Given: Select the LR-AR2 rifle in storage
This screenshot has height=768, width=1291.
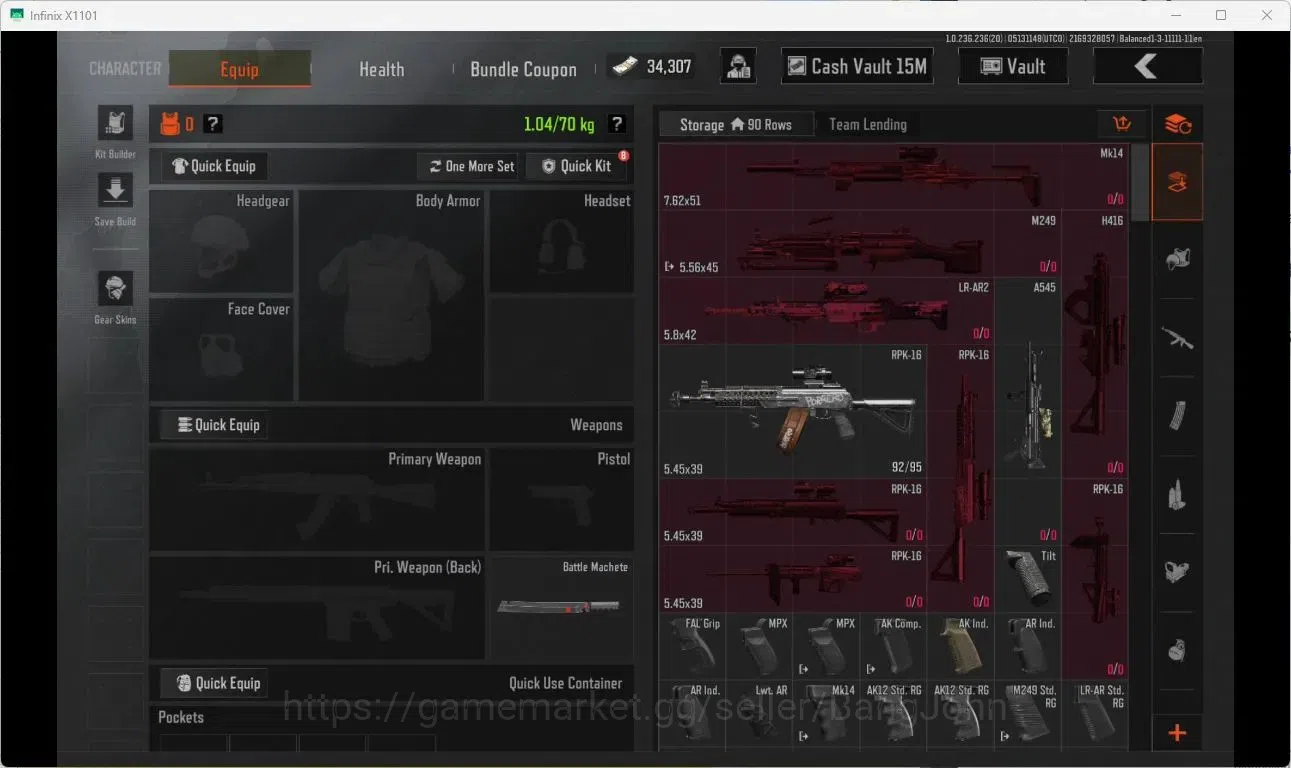Looking at the screenshot, I should click(x=827, y=311).
